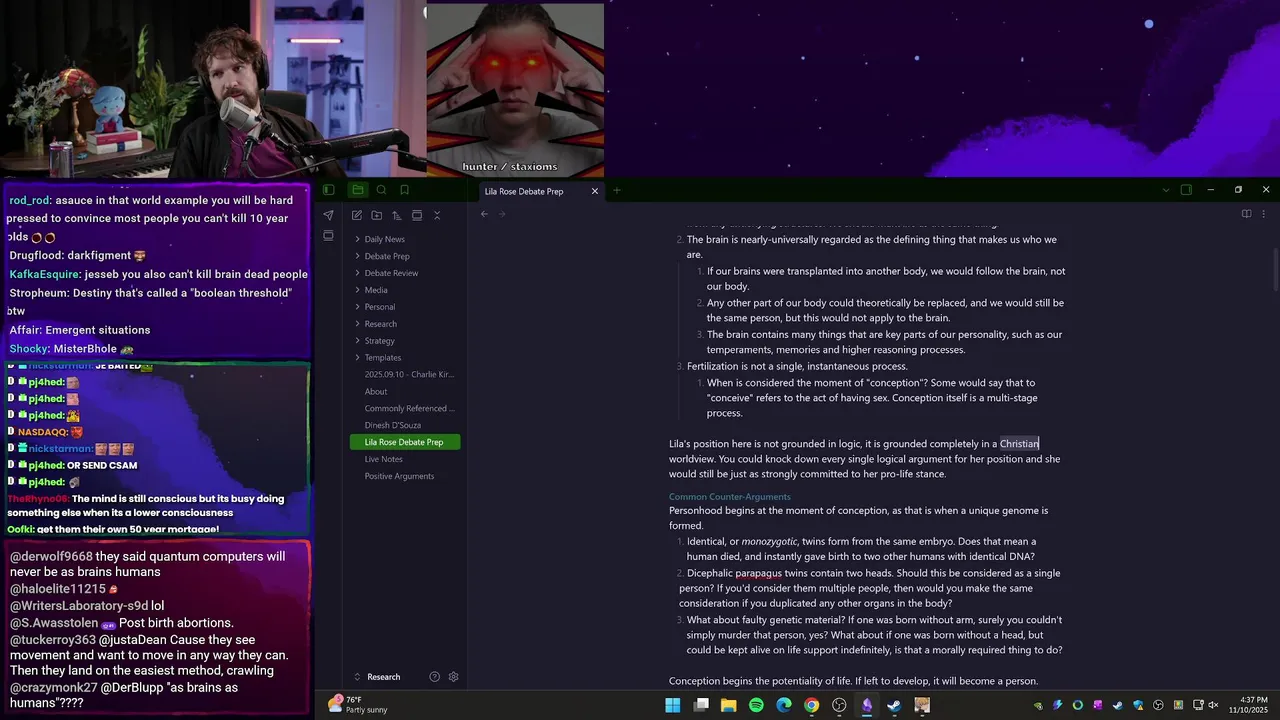Click the hunter / staxioms video thumbnail

515,90
